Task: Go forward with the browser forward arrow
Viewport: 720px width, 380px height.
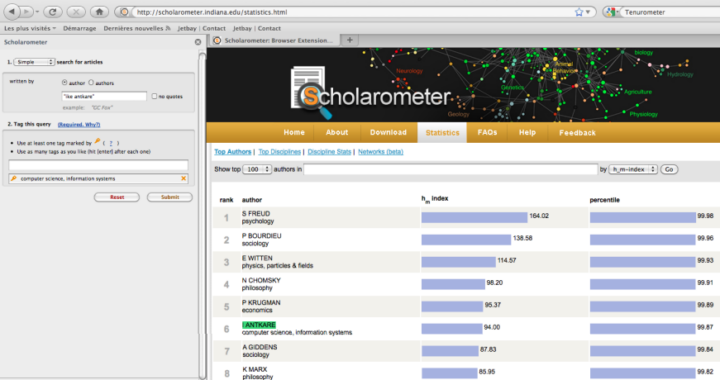Action: pos(27,11)
